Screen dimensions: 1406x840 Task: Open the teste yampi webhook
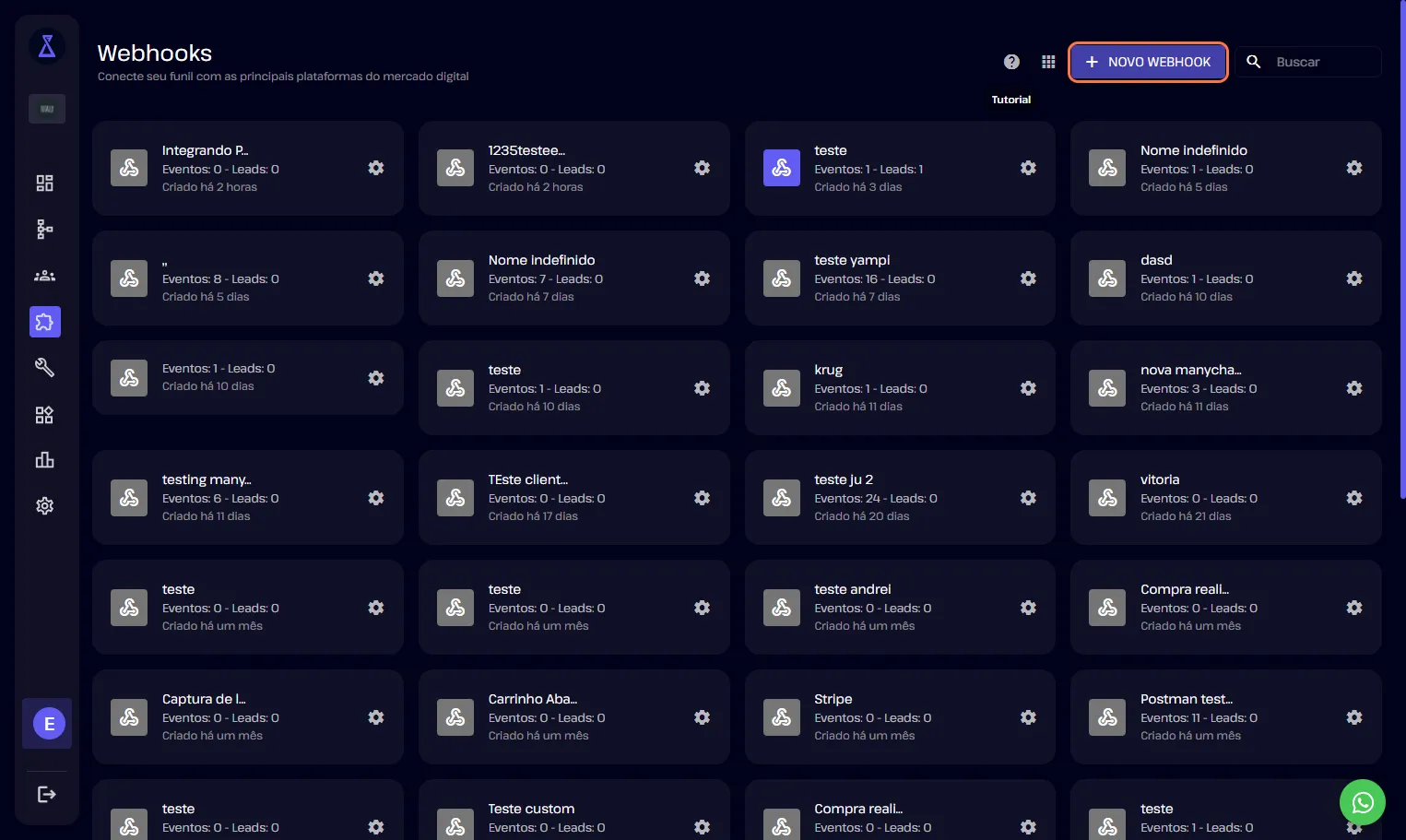tap(900, 278)
